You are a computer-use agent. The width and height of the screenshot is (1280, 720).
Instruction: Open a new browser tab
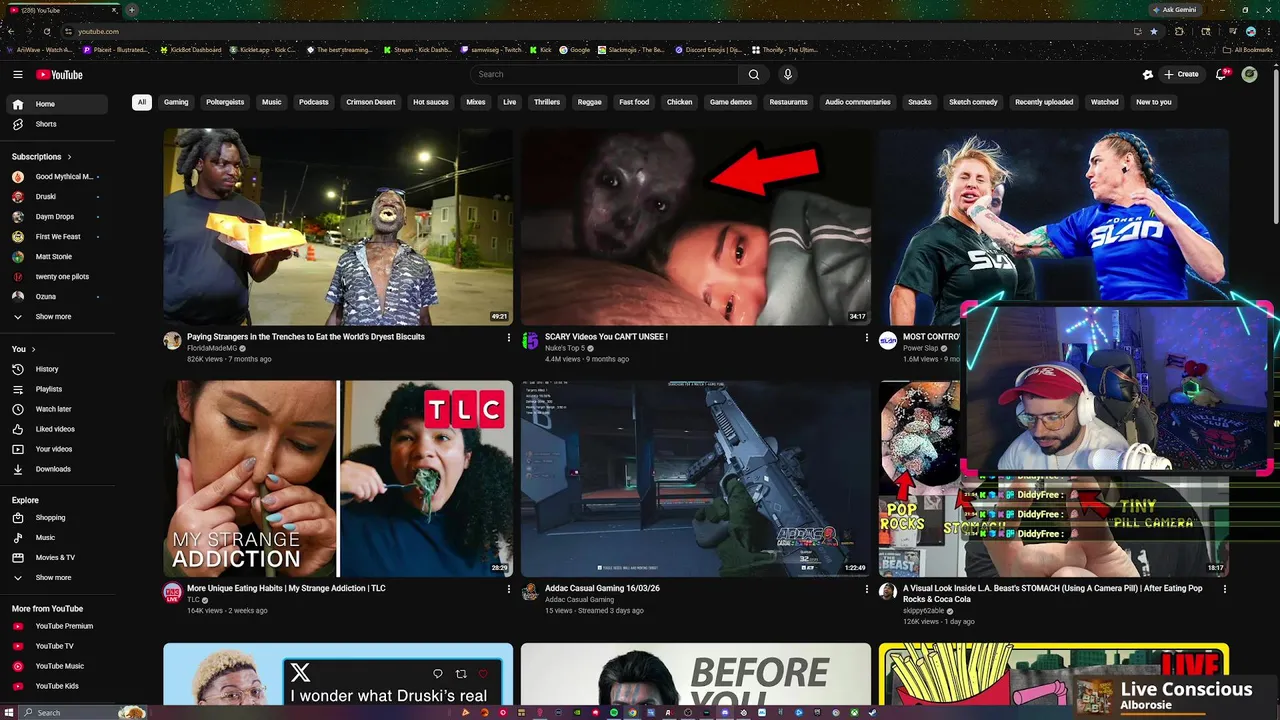coord(132,10)
